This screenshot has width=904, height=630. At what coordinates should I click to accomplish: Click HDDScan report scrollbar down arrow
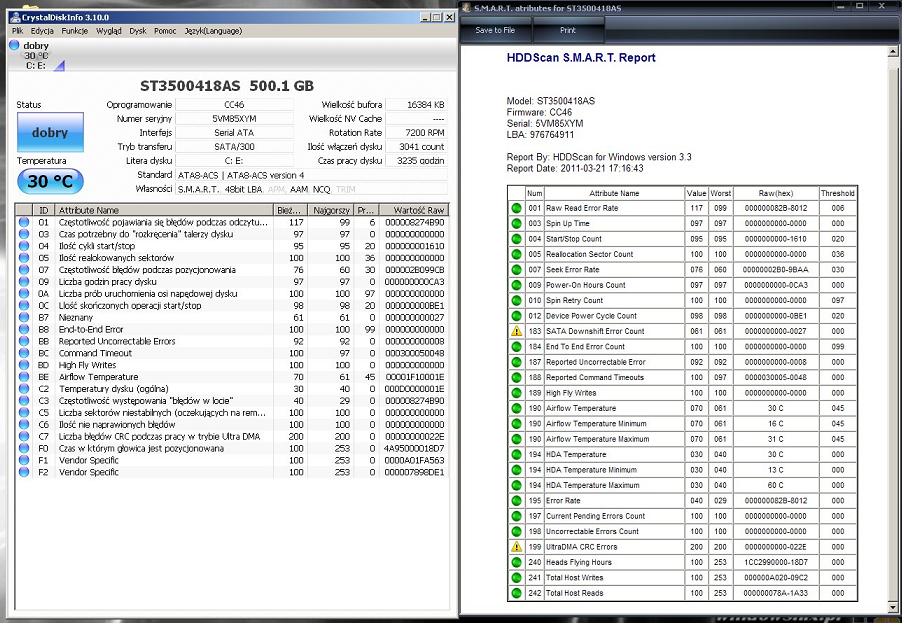click(x=893, y=608)
